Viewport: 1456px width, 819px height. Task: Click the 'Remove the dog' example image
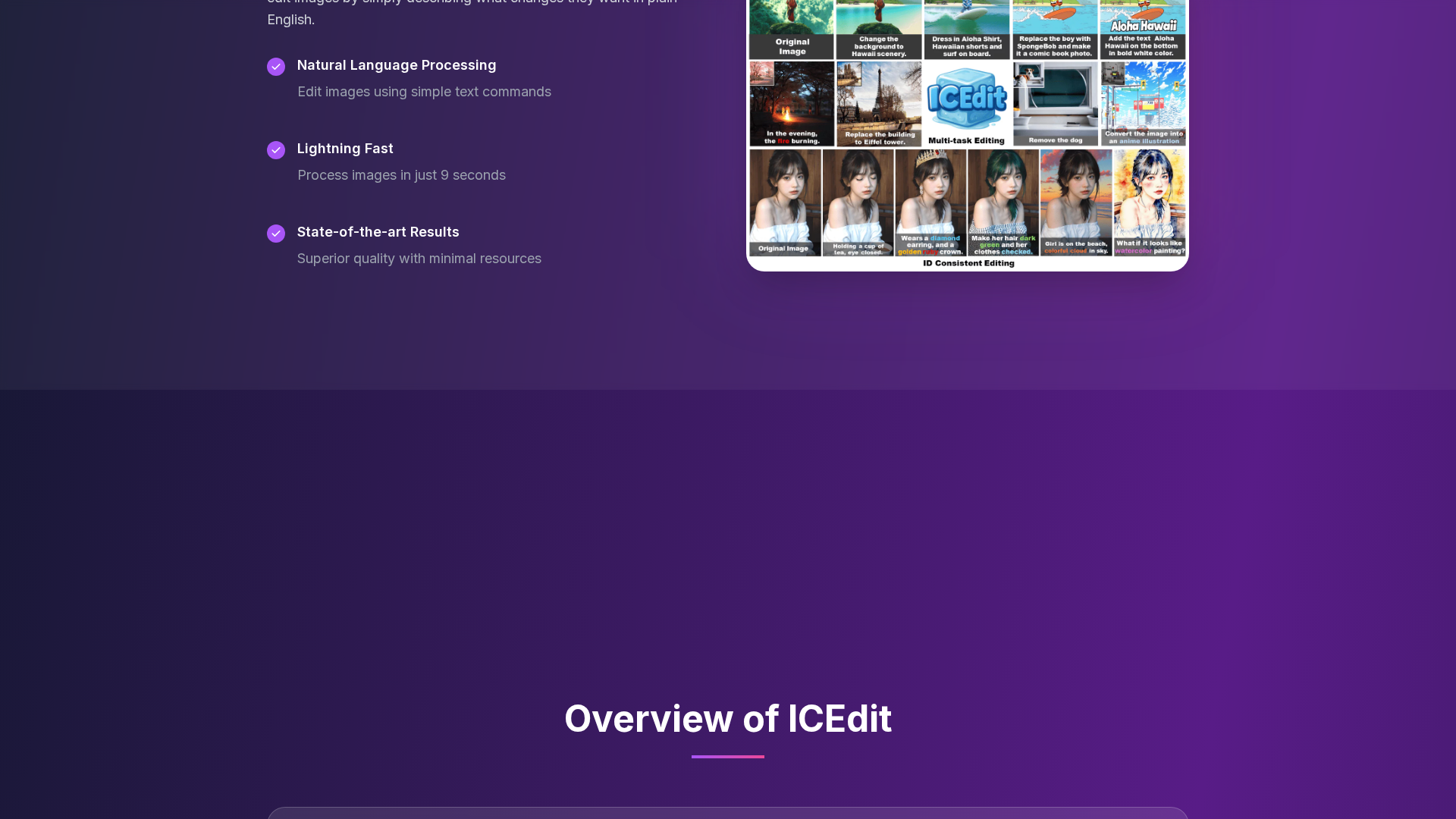[1055, 104]
